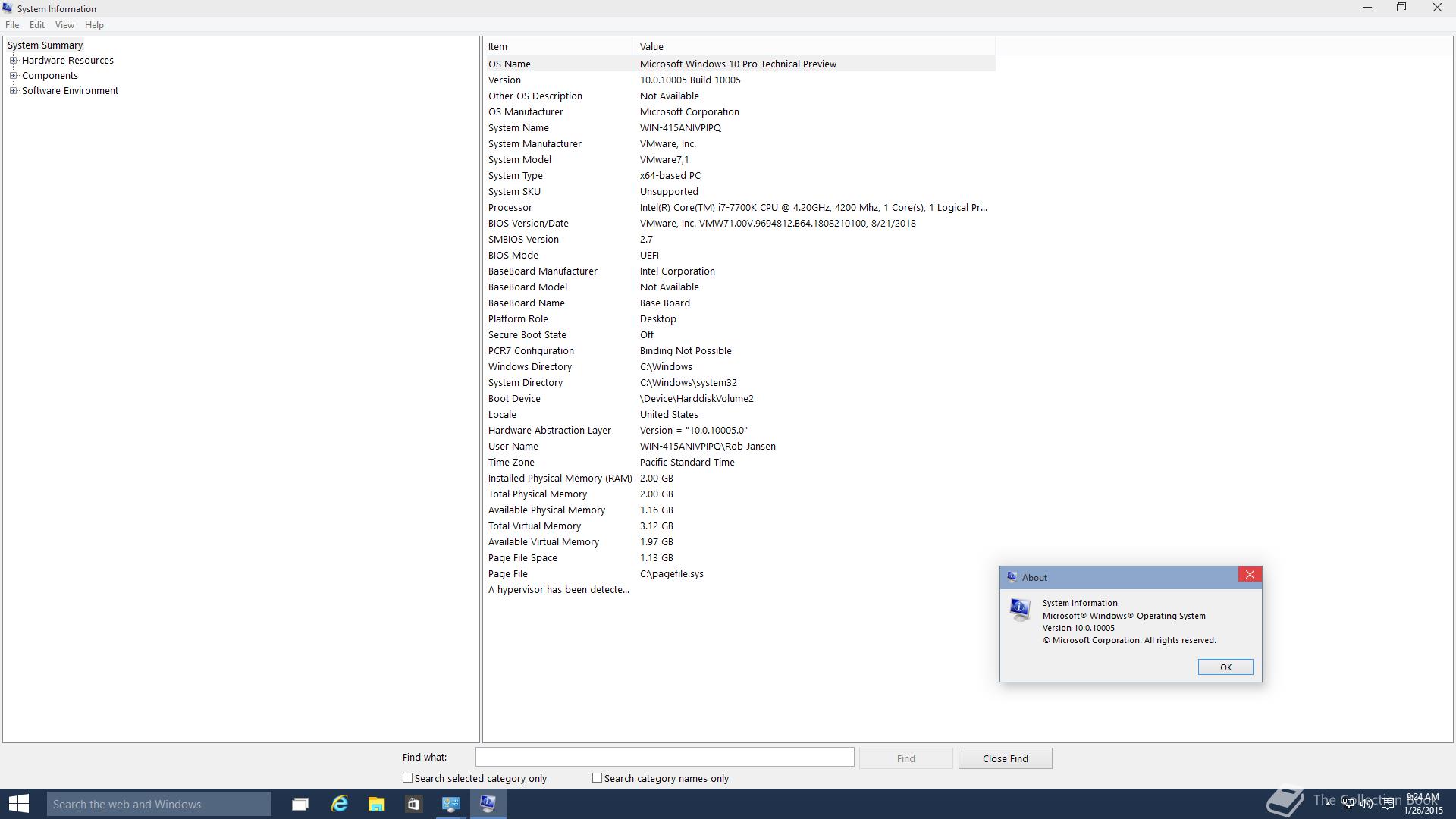The height and width of the screenshot is (819, 1456).
Task: Select the Page File Space row
Action: [x=739, y=557]
